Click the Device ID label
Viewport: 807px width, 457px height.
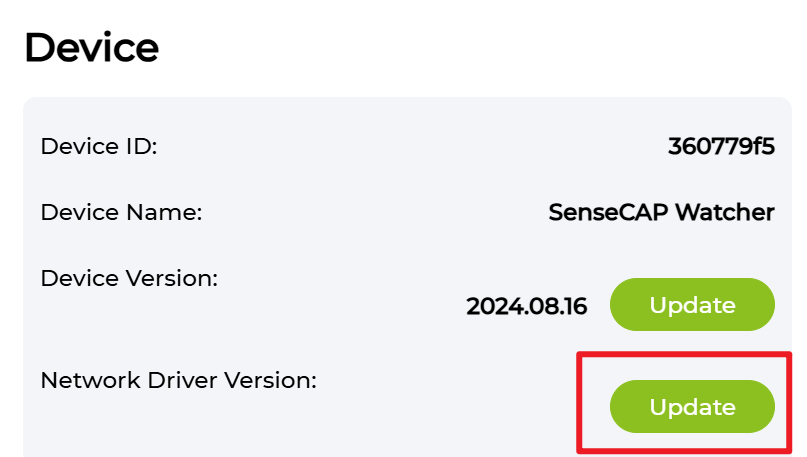pos(99,146)
